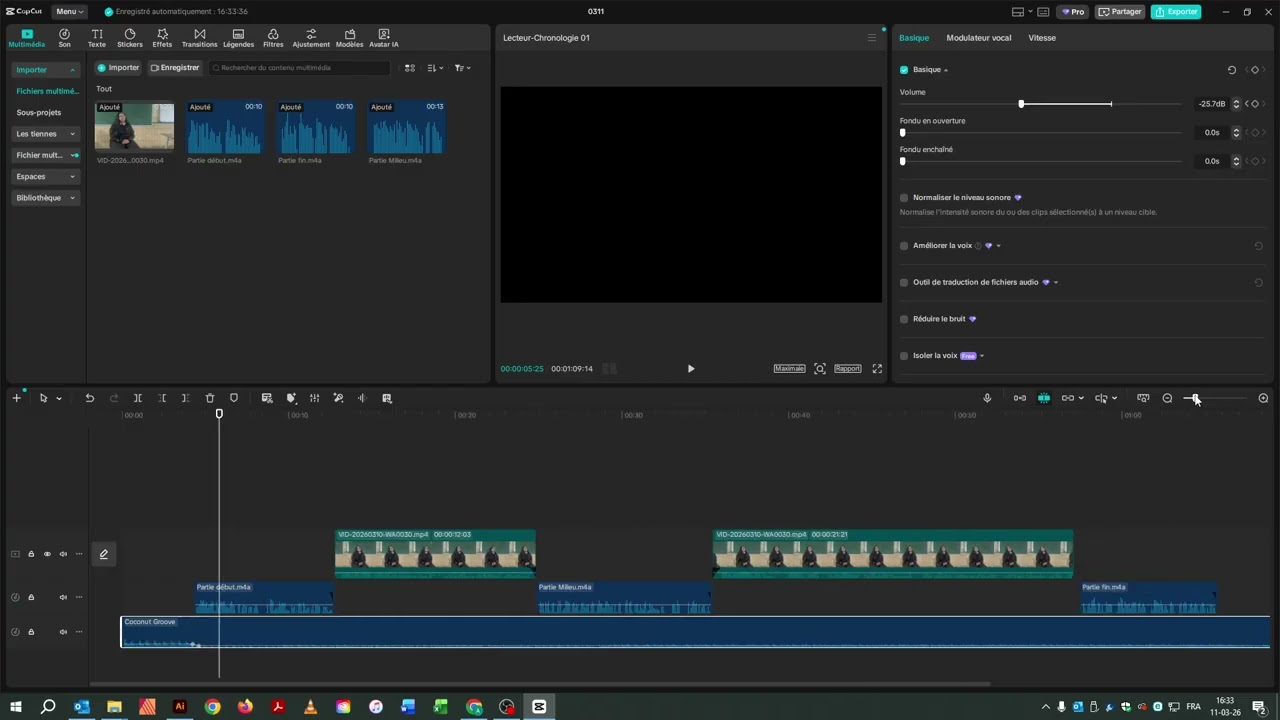Viewport: 1280px width, 720px height.
Task: Click the Split clip tool icon
Action: pos(138,398)
